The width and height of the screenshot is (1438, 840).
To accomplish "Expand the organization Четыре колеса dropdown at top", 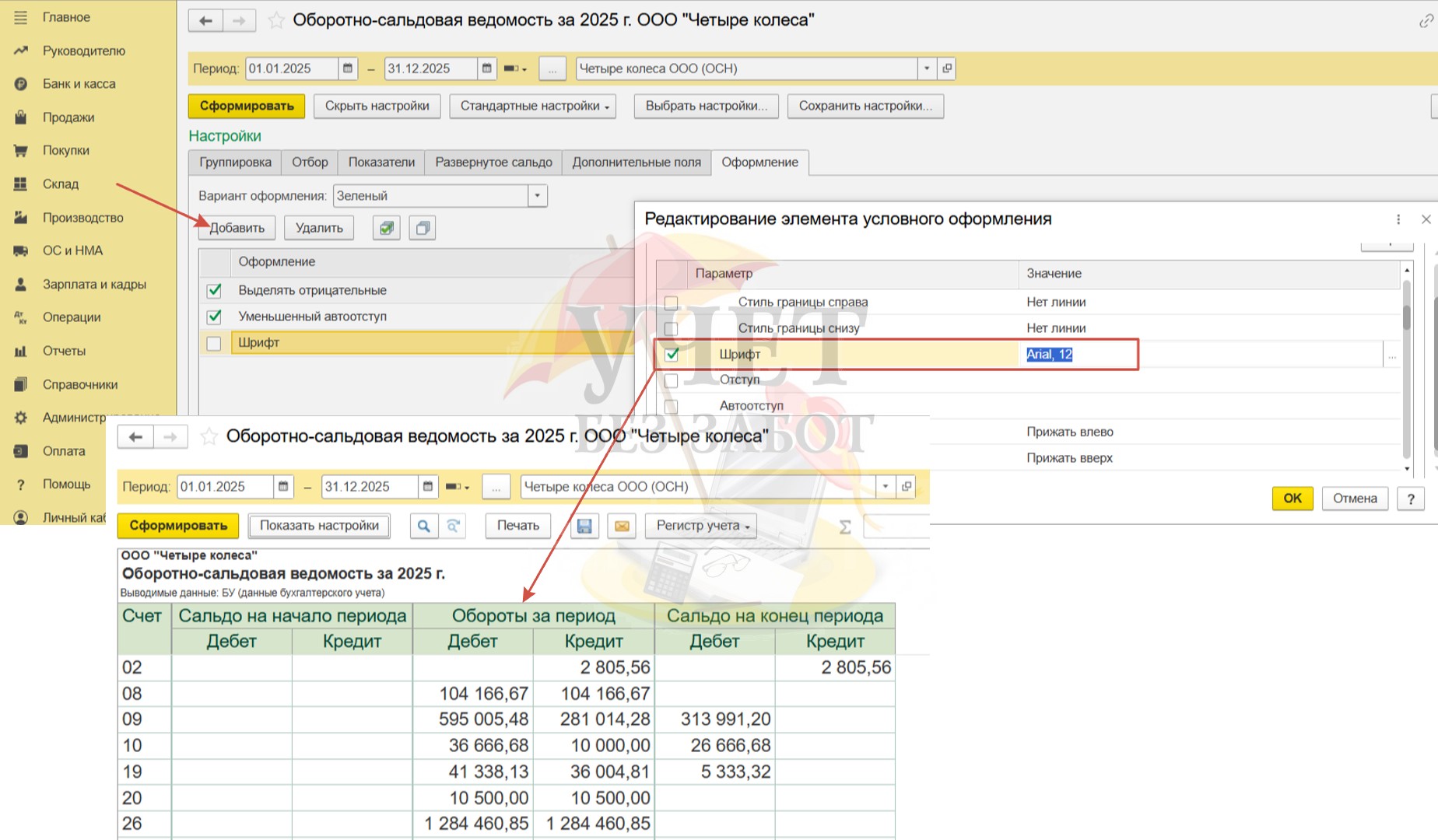I will point(926,68).
